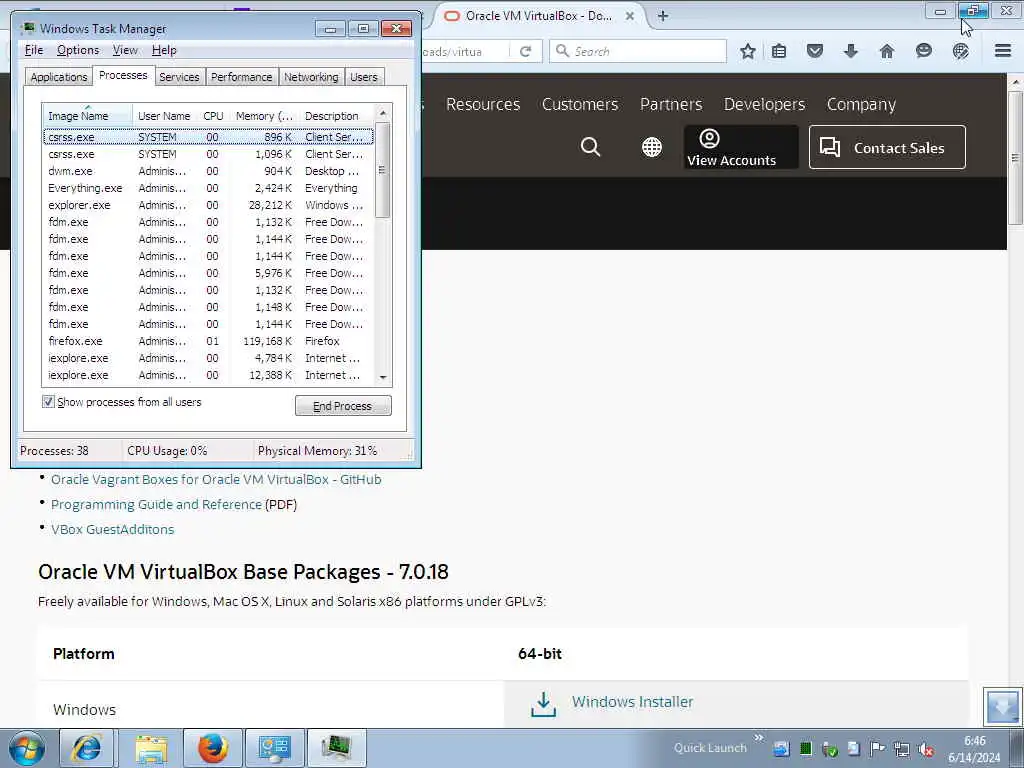
Task: Click the green CPU meter tray icon
Action: click(806, 749)
